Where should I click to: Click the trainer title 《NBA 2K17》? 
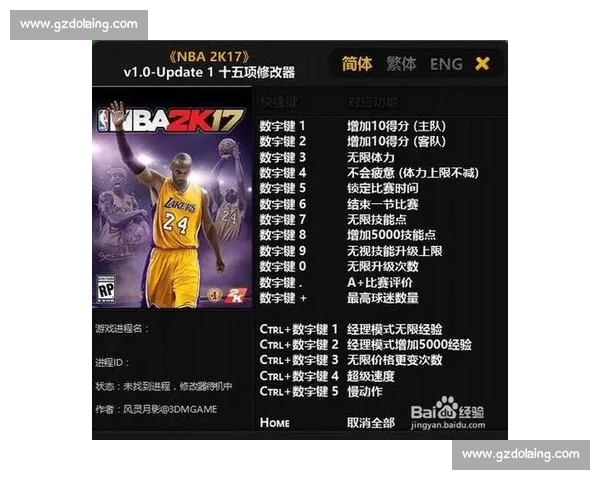click(209, 57)
